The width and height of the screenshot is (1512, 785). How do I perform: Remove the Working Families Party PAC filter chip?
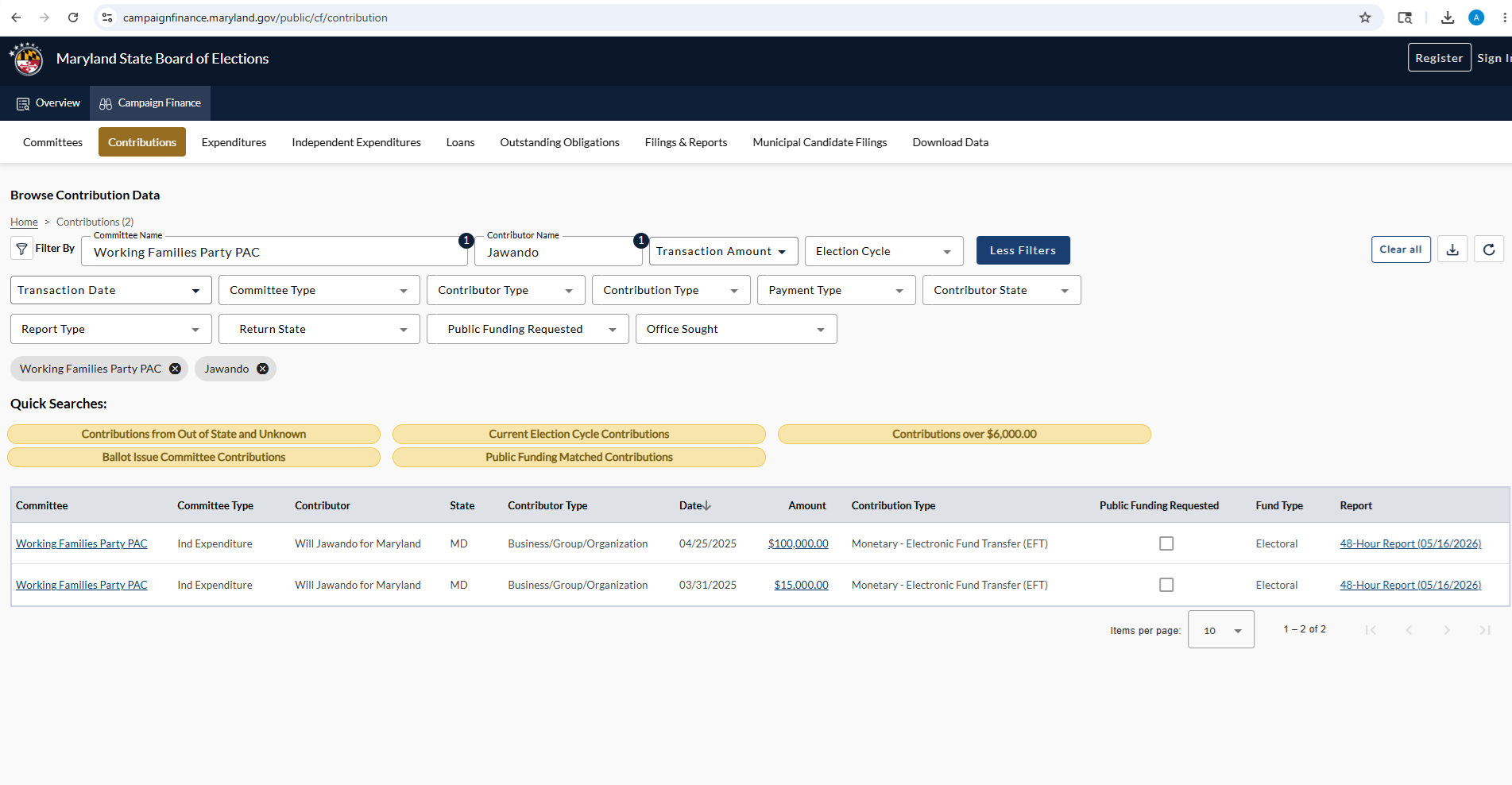pyautogui.click(x=175, y=369)
